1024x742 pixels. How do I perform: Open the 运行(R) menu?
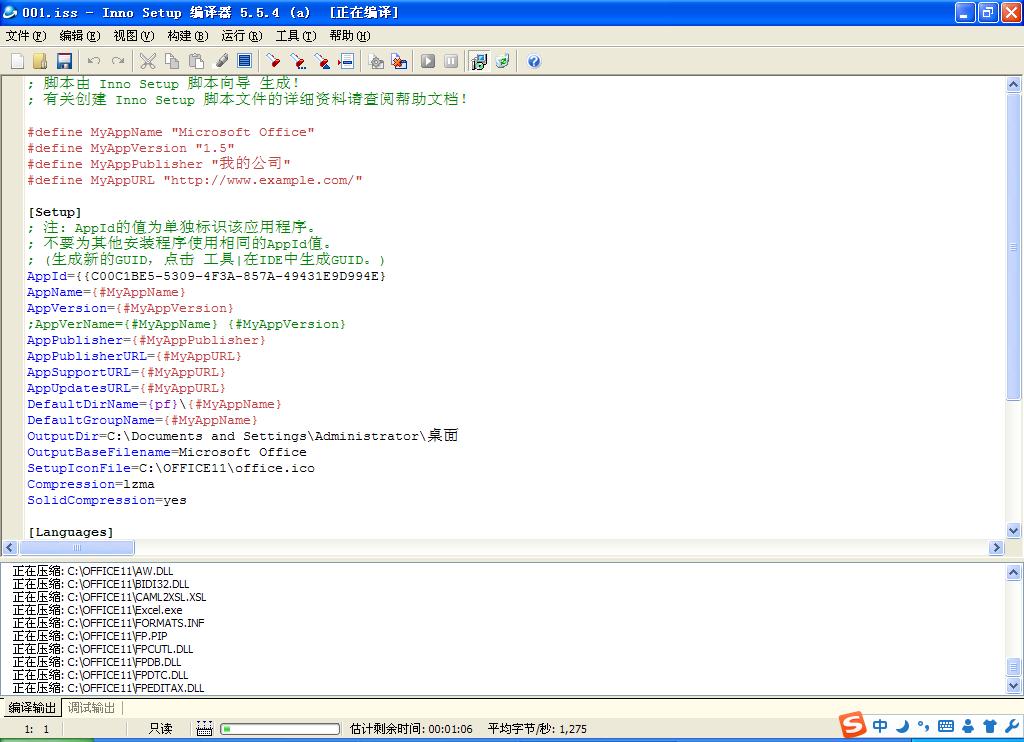pyautogui.click(x=242, y=36)
